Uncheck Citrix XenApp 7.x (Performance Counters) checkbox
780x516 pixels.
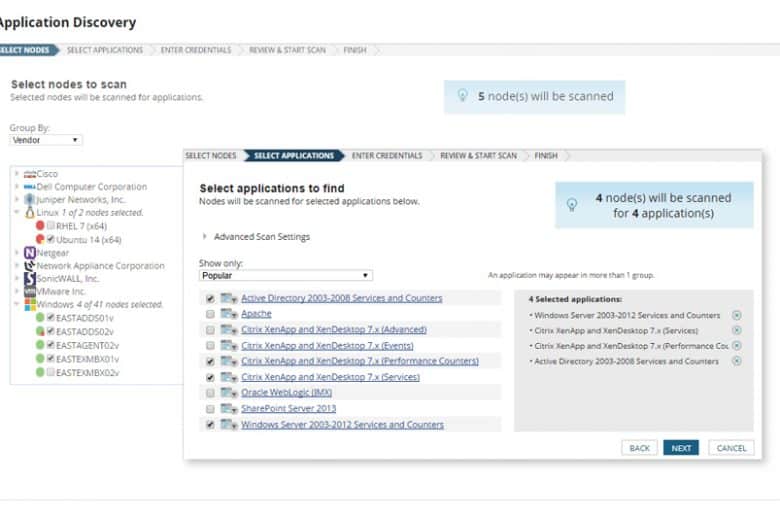[210, 361]
